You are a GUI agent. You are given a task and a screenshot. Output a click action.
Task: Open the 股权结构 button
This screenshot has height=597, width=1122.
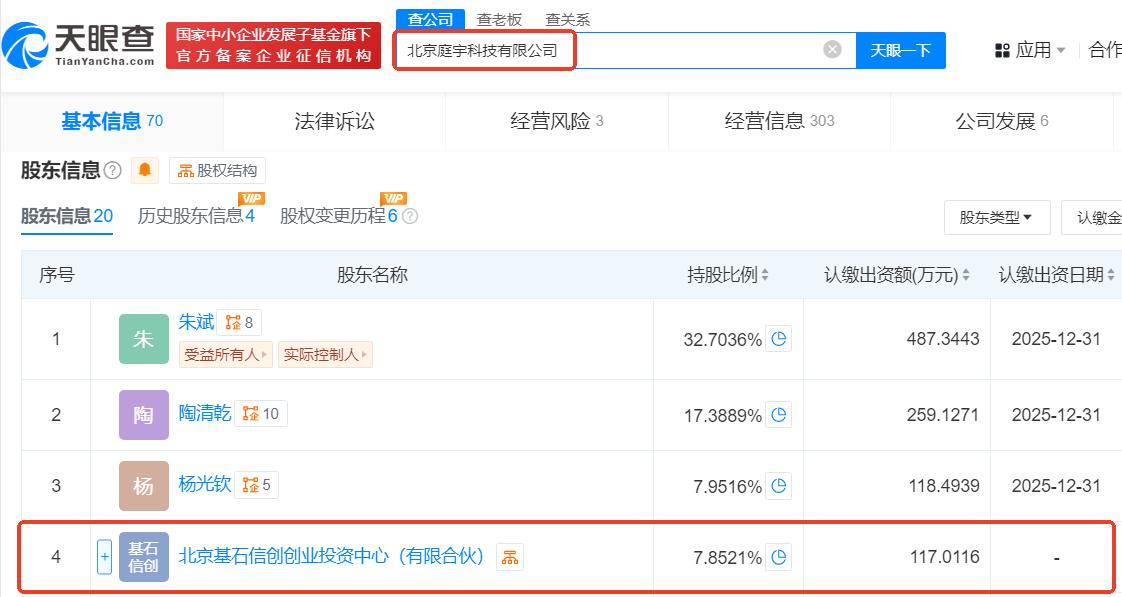(218, 170)
